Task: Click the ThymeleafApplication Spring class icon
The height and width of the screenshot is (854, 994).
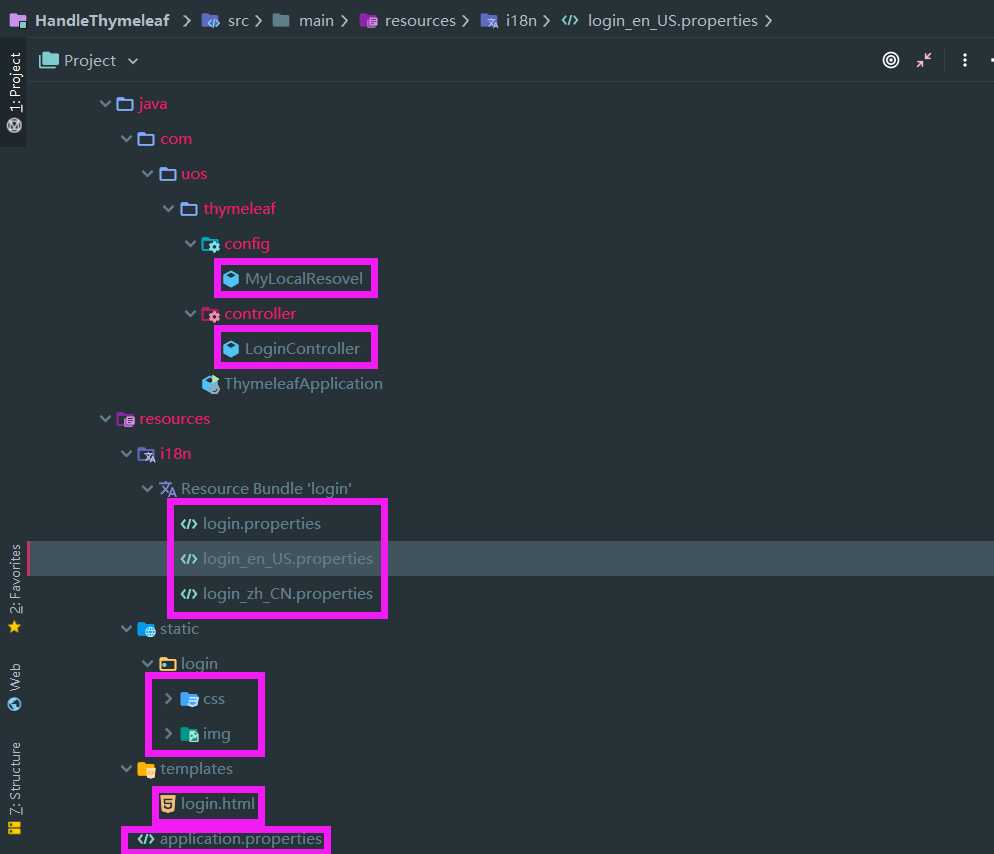Action: pos(210,384)
